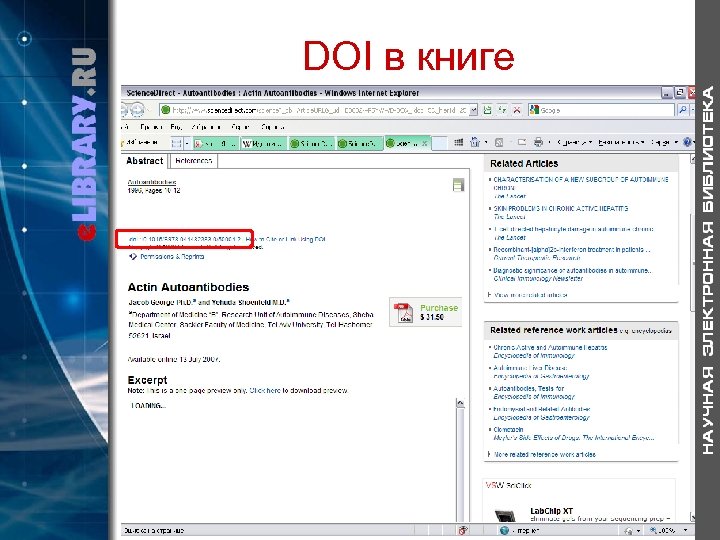Click the green book icon near article header
Image resolution: width=720 pixels, height=540 pixels.
coord(458,185)
